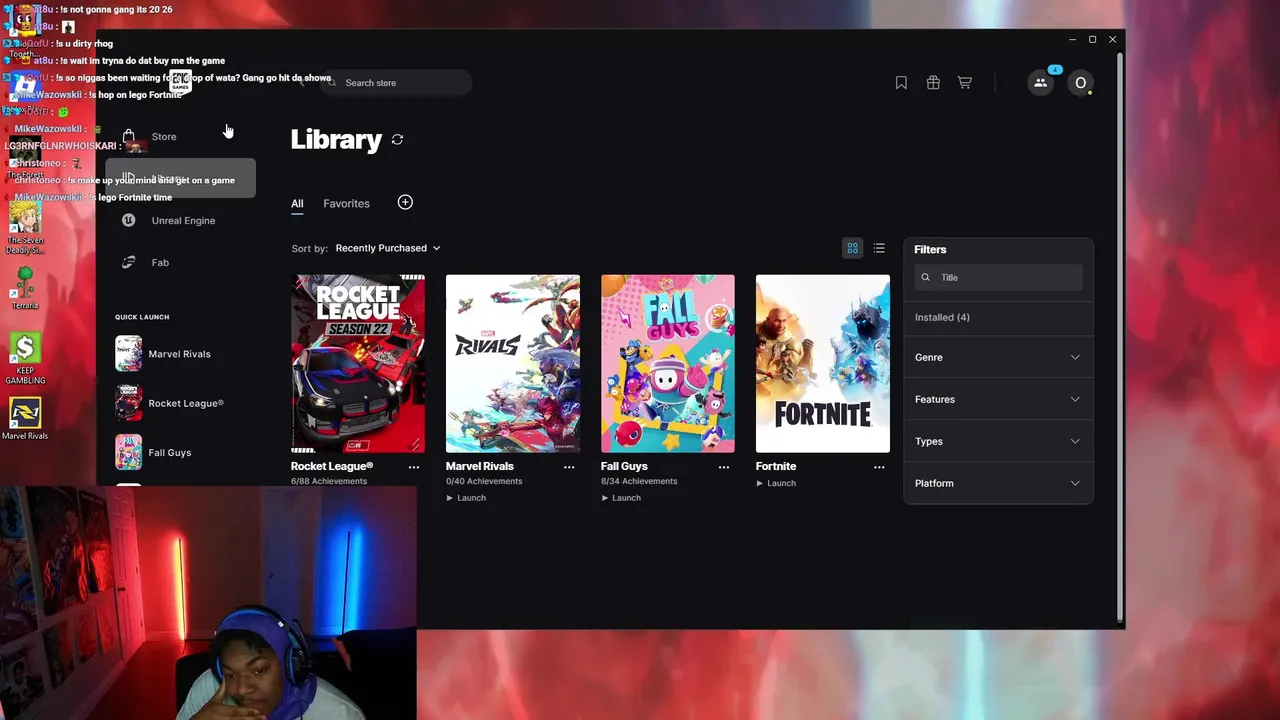Screen dimensions: 1280x720
Task: Click the Rocket League® title text
Action: [332, 466]
